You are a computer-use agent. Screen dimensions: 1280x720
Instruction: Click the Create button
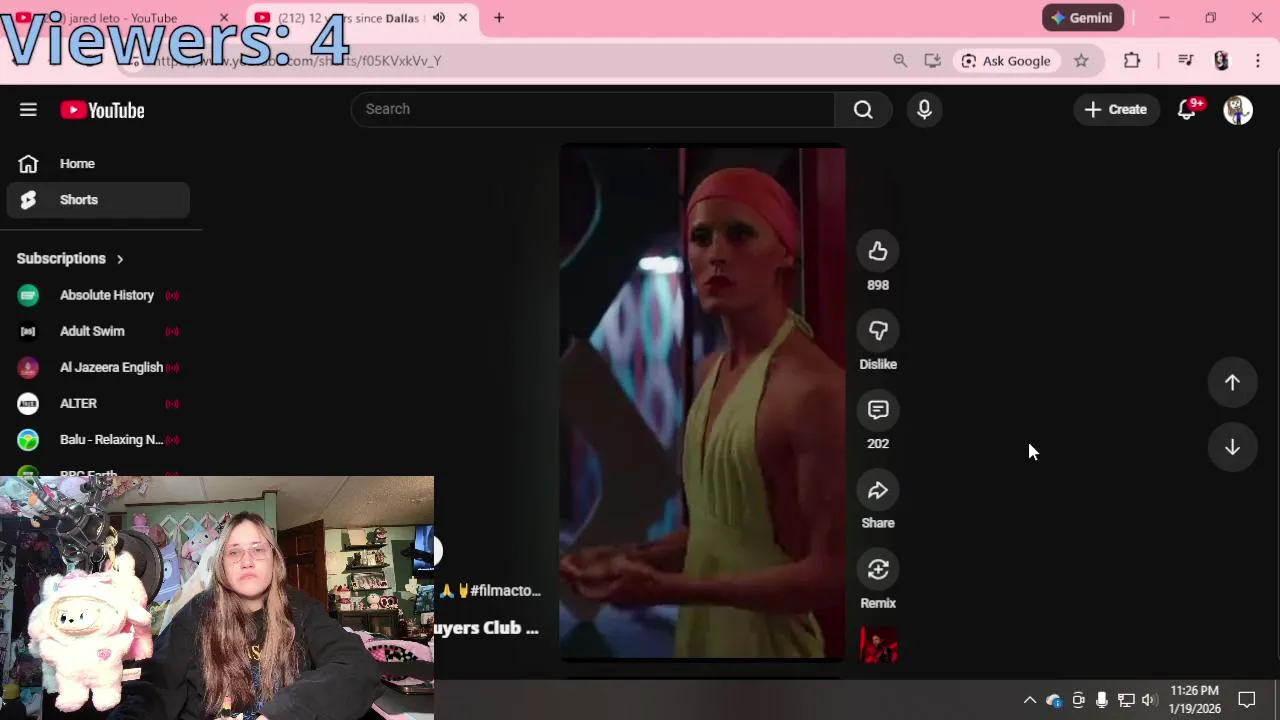click(x=1116, y=110)
